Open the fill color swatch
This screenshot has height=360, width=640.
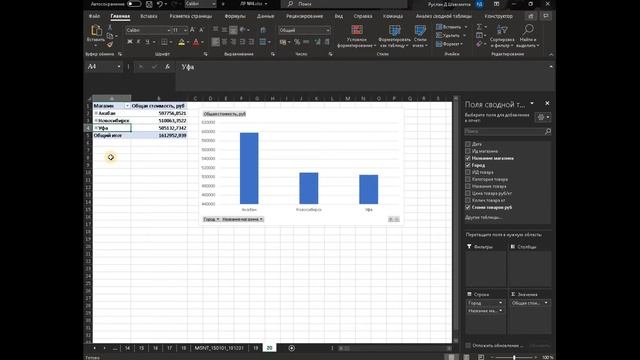pyautogui.click(x=182, y=42)
